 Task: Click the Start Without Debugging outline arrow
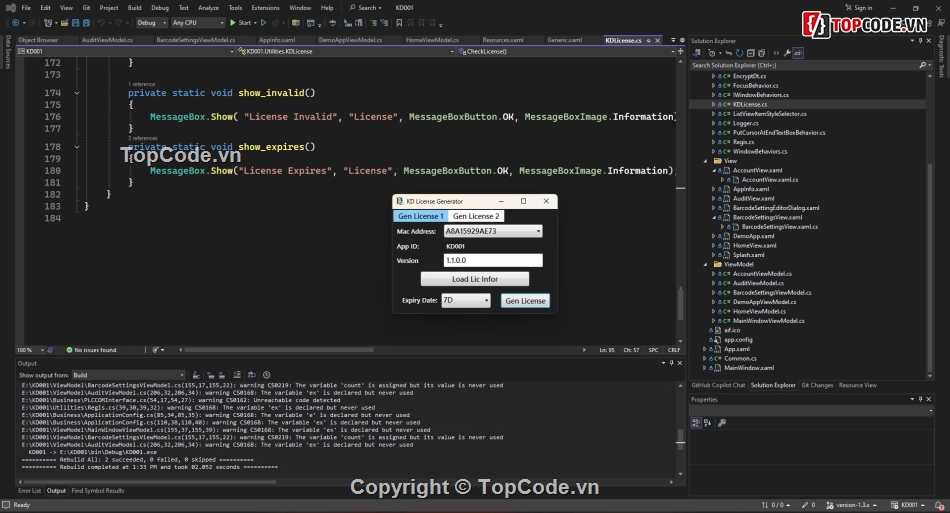click(x=264, y=22)
